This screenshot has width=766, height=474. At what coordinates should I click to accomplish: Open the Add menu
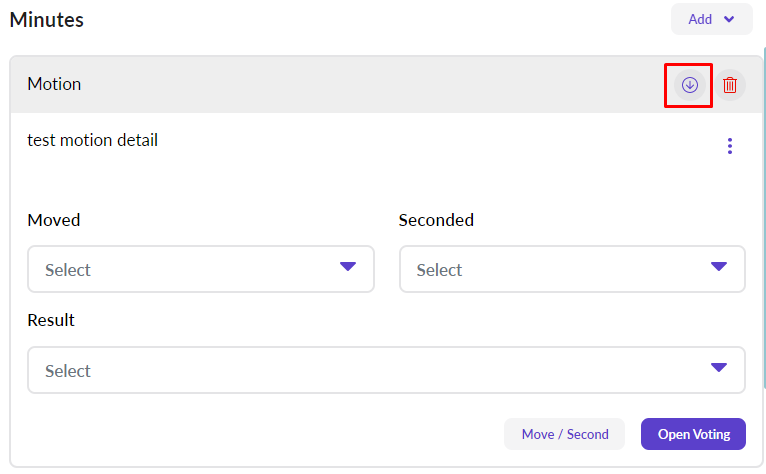[x=711, y=19]
